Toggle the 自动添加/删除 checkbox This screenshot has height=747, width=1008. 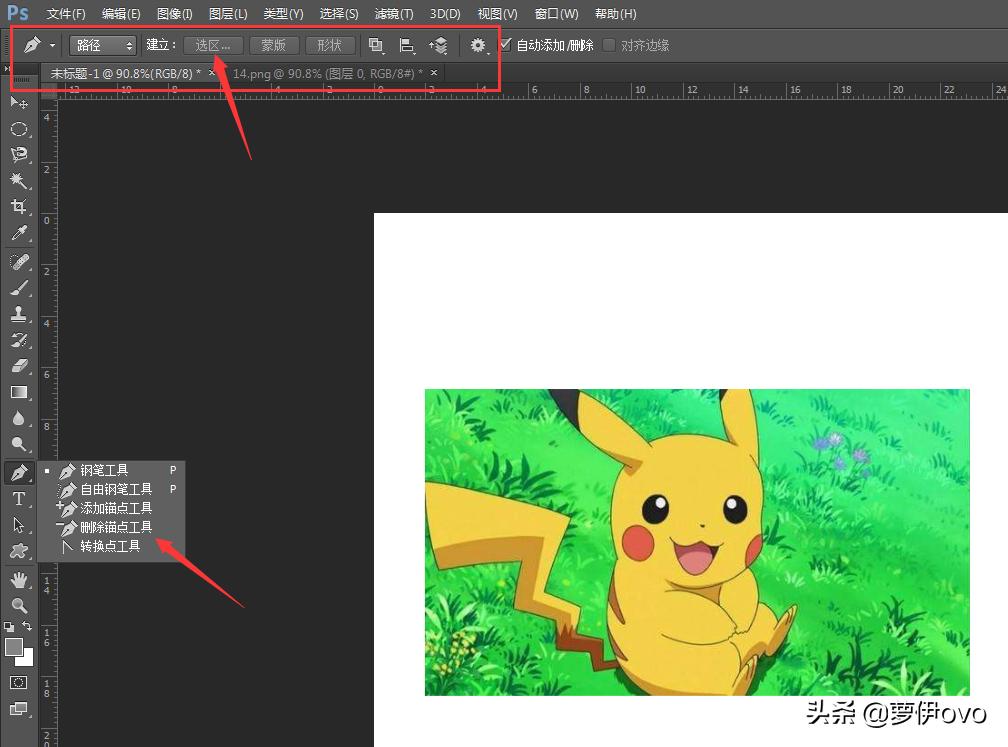tap(505, 45)
